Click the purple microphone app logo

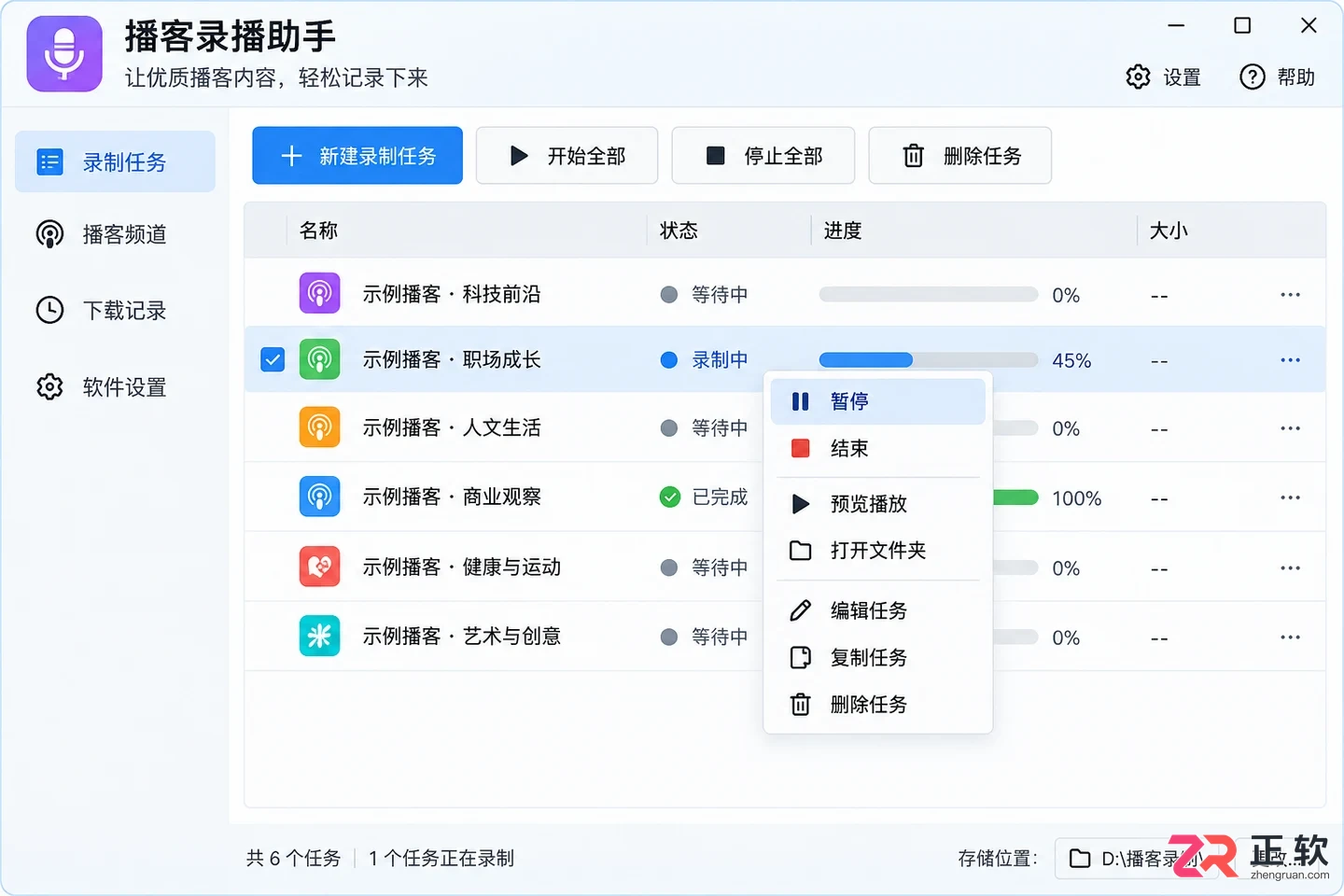click(x=64, y=53)
